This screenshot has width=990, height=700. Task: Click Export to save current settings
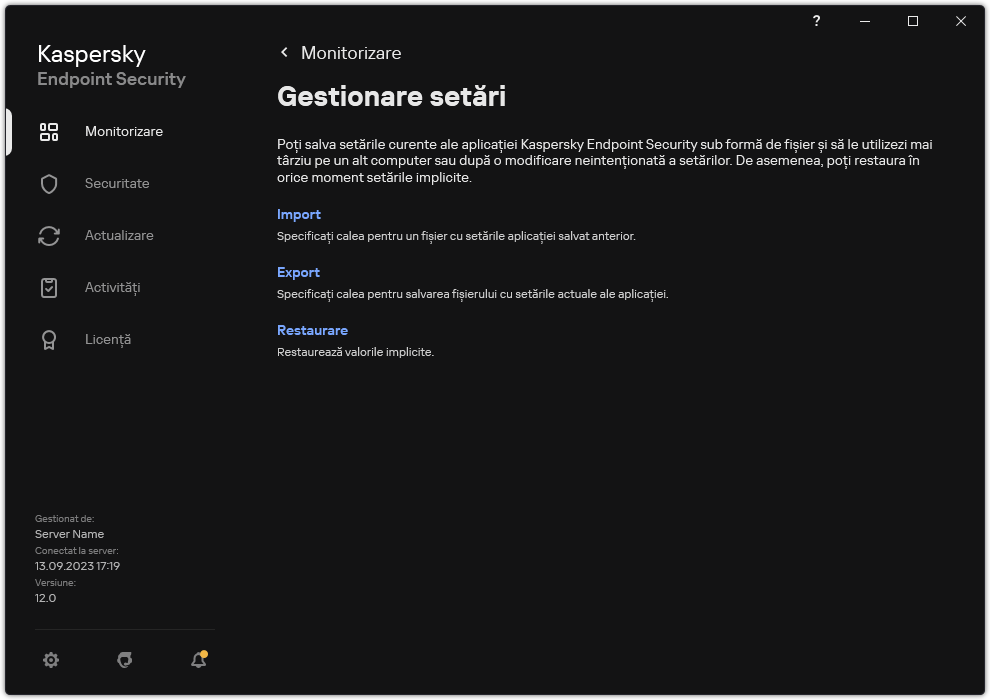[298, 272]
